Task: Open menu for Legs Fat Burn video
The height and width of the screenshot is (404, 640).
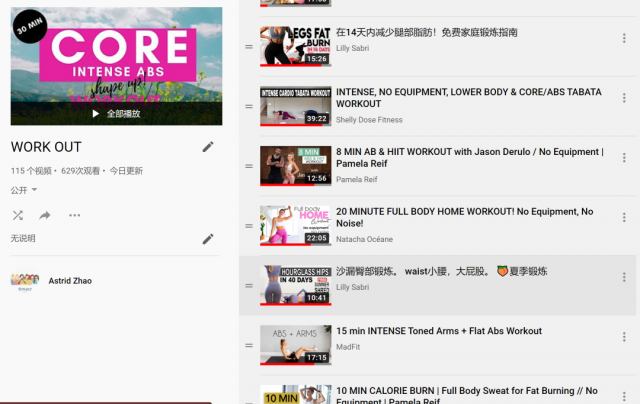Action: point(624,38)
